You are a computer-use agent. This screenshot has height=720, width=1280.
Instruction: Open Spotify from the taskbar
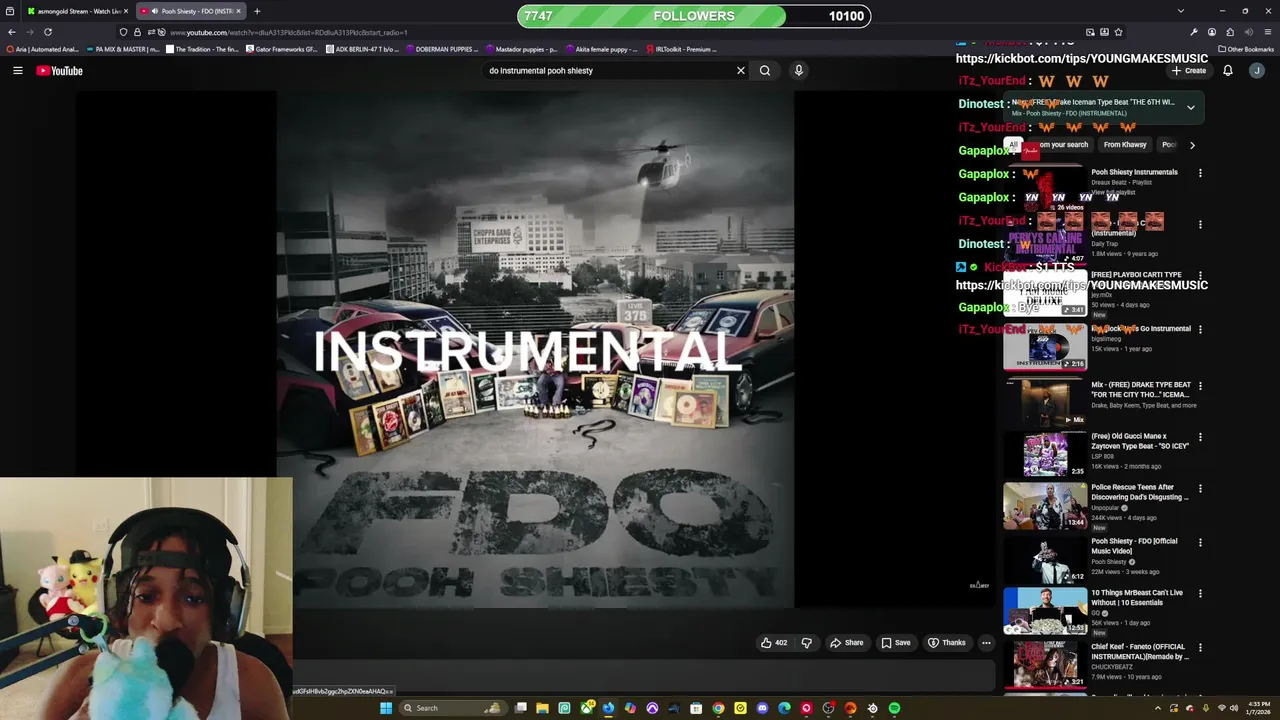894,708
